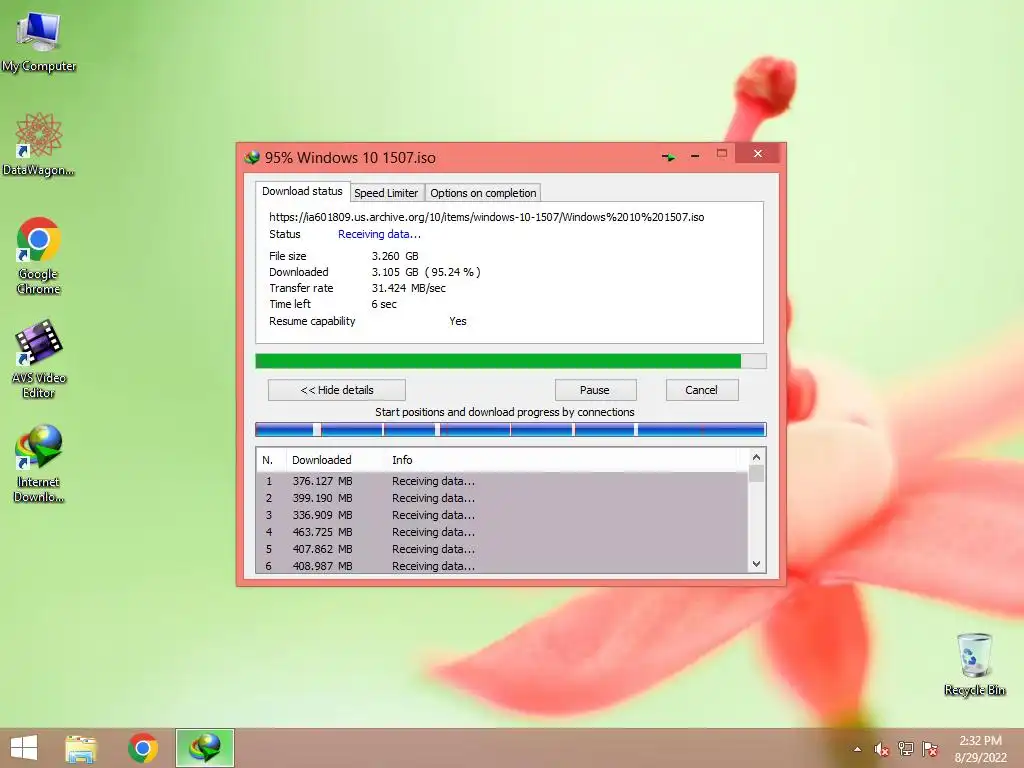
Task: Open Action Center flag icon
Action: (x=930, y=749)
